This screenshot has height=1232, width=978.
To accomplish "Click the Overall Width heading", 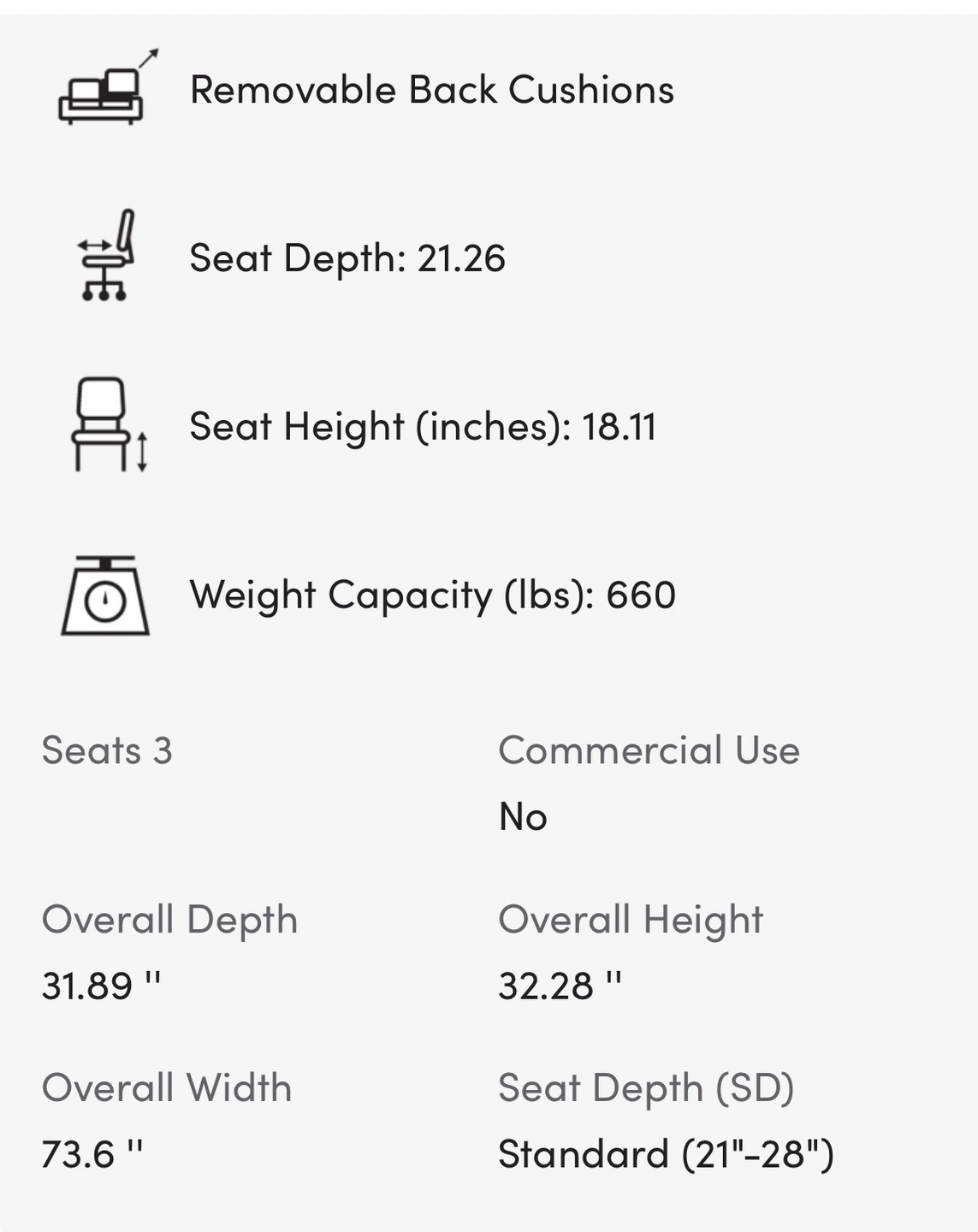I will coord(167,1088).
